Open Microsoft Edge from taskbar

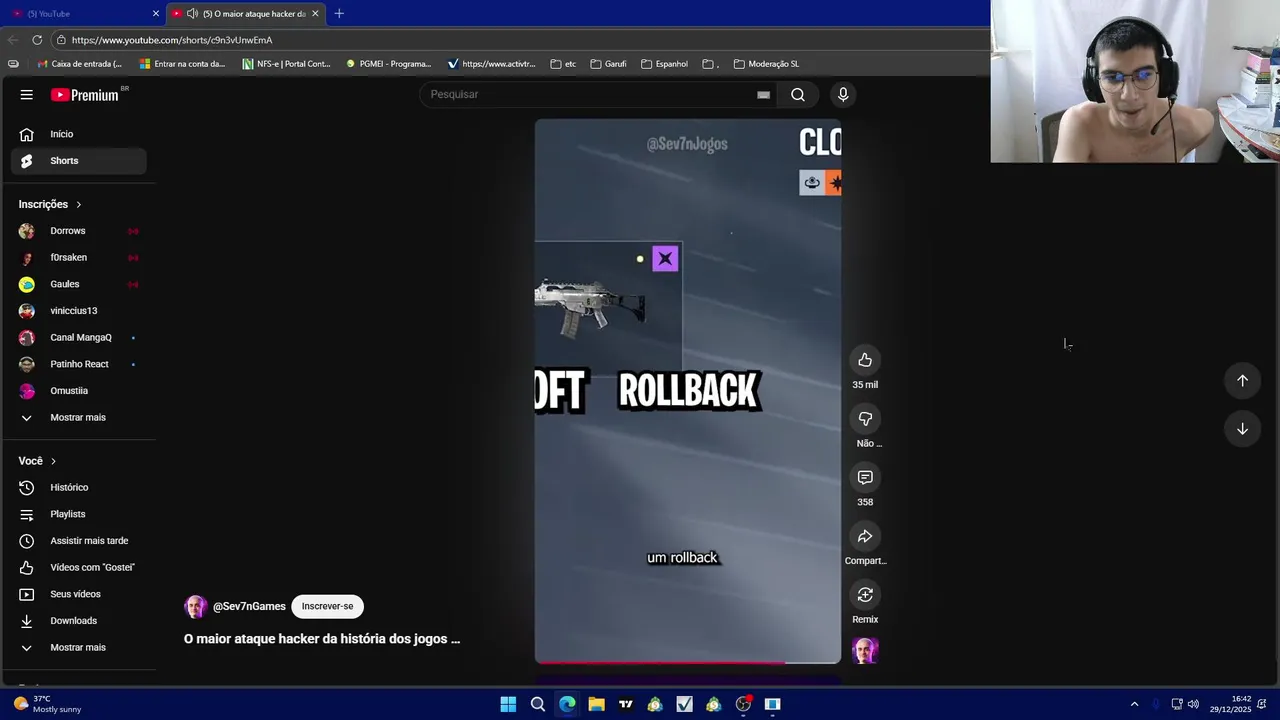[x=567, y=704]
